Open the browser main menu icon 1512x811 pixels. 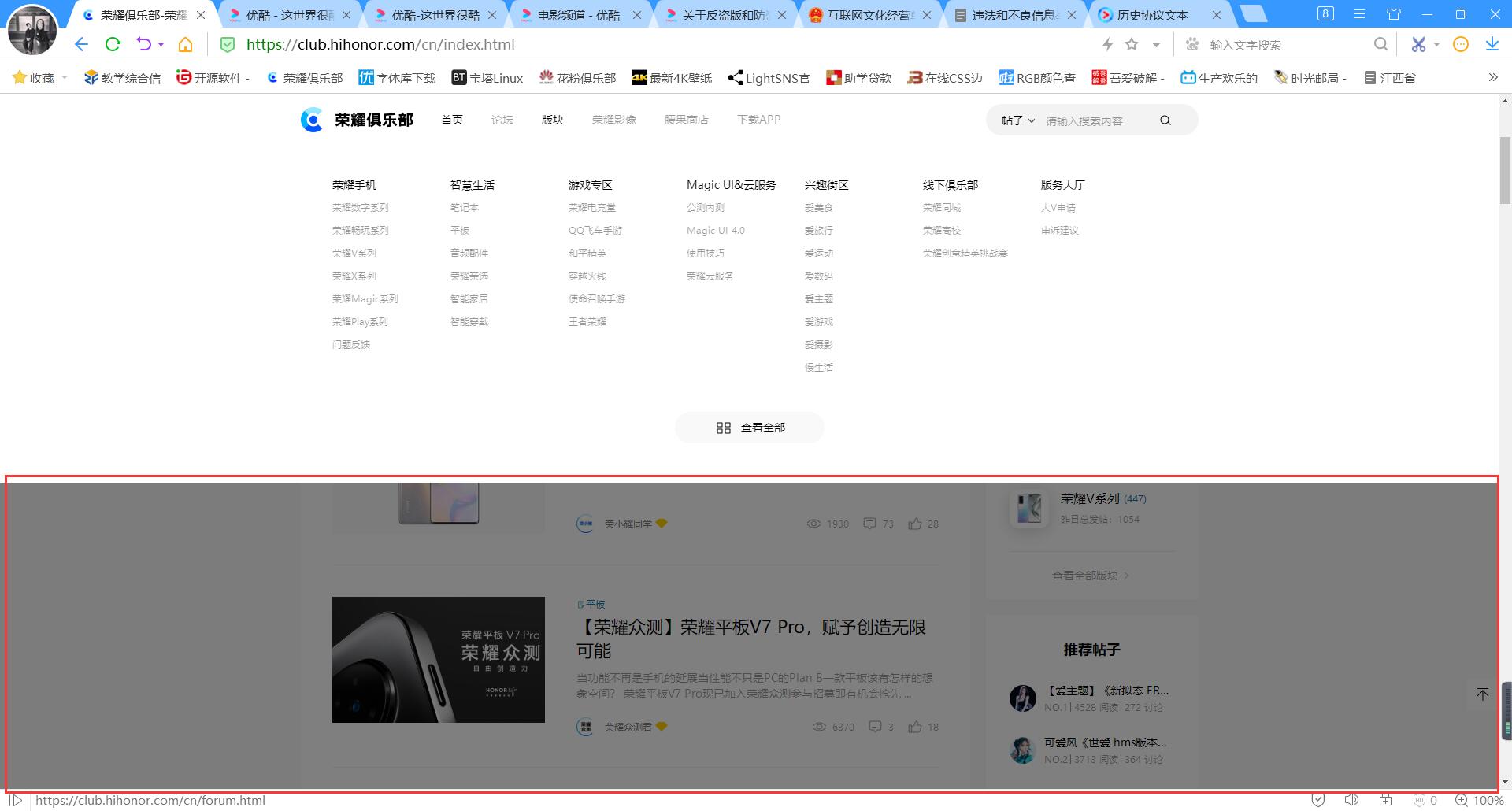pyautogui.click(x=1359, y=14)
